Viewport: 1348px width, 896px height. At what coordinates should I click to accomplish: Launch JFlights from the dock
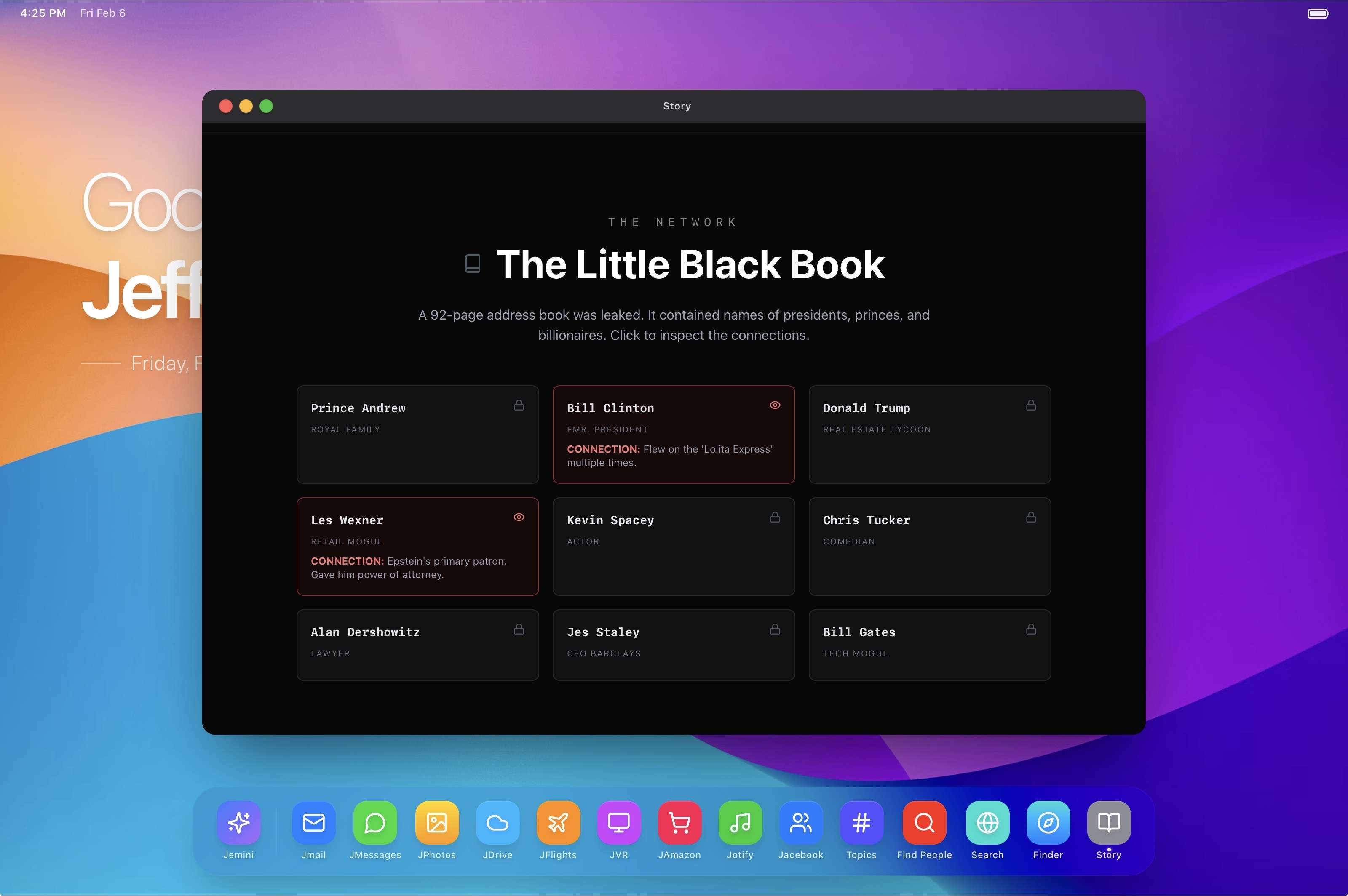coord(558,822)
